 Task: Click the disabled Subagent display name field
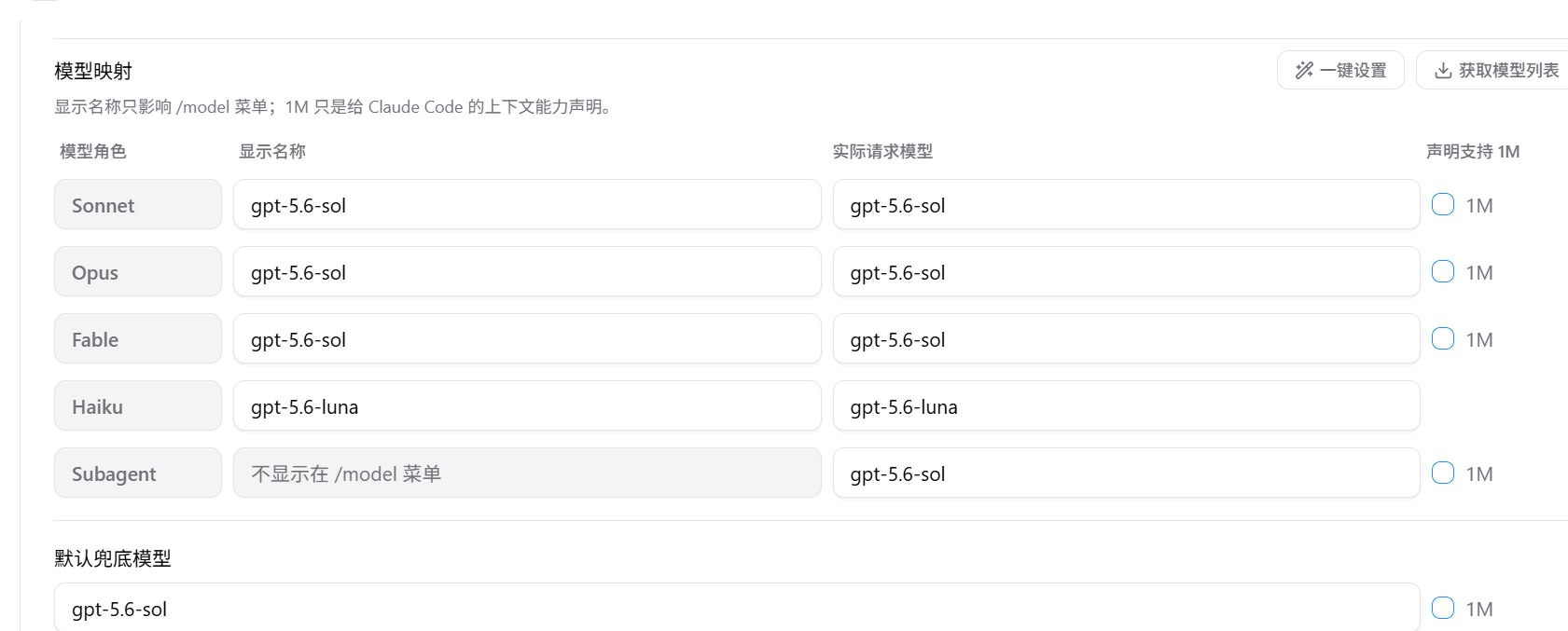[527, 473]
